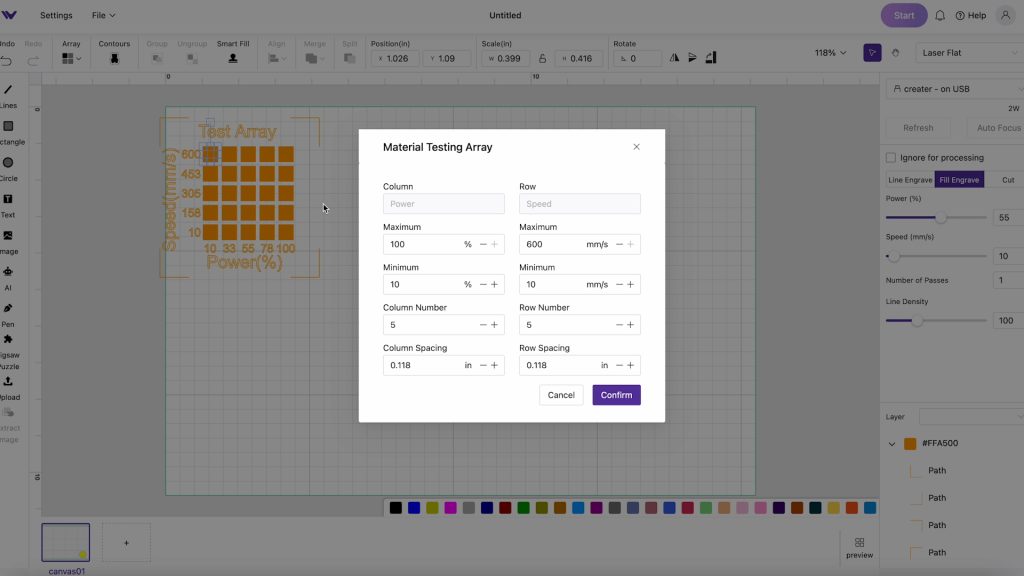
Task: Switch to Line Engrave mode
Action: (911, 179)
